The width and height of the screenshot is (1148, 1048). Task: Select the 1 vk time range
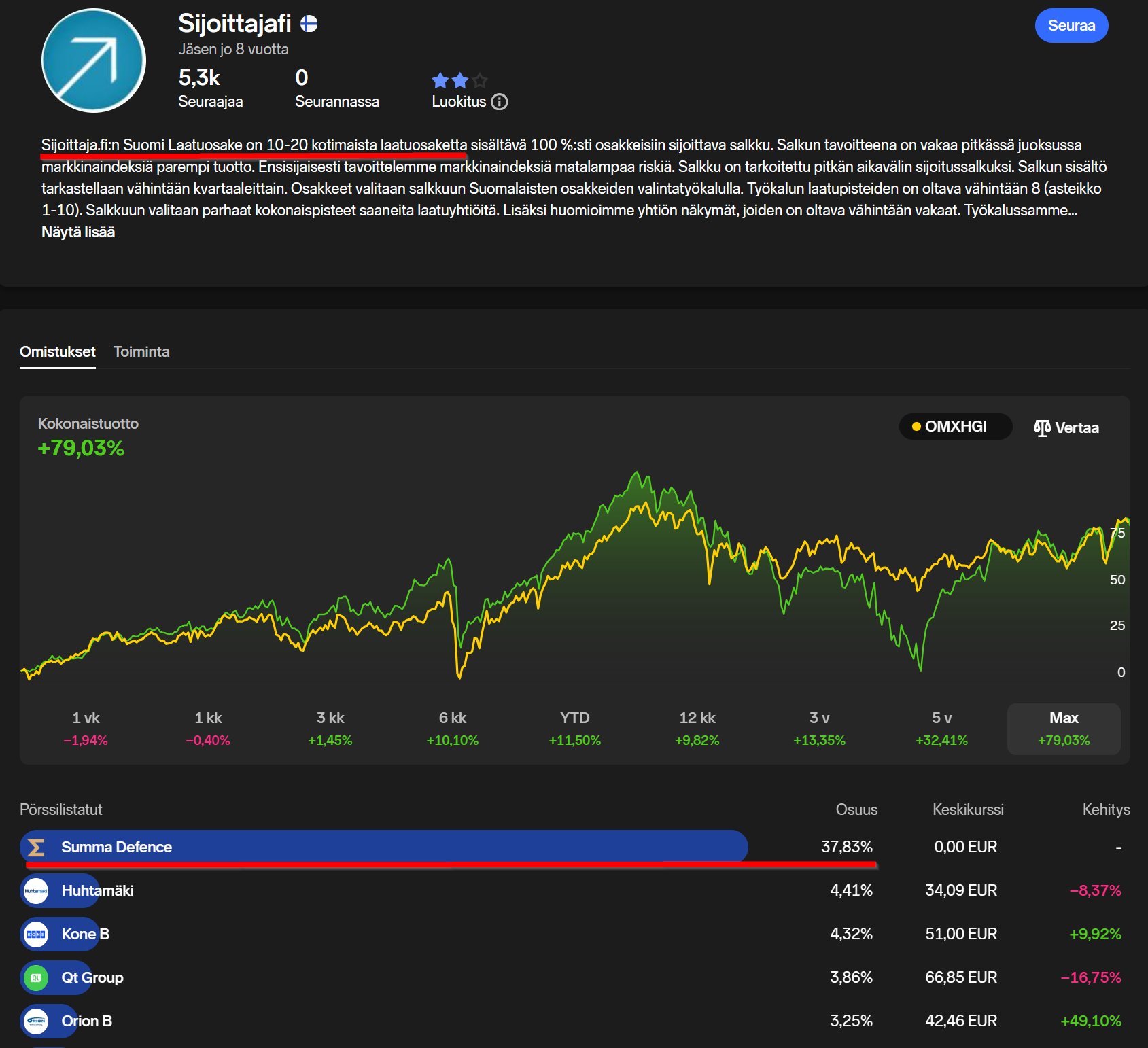pos(86,729)
